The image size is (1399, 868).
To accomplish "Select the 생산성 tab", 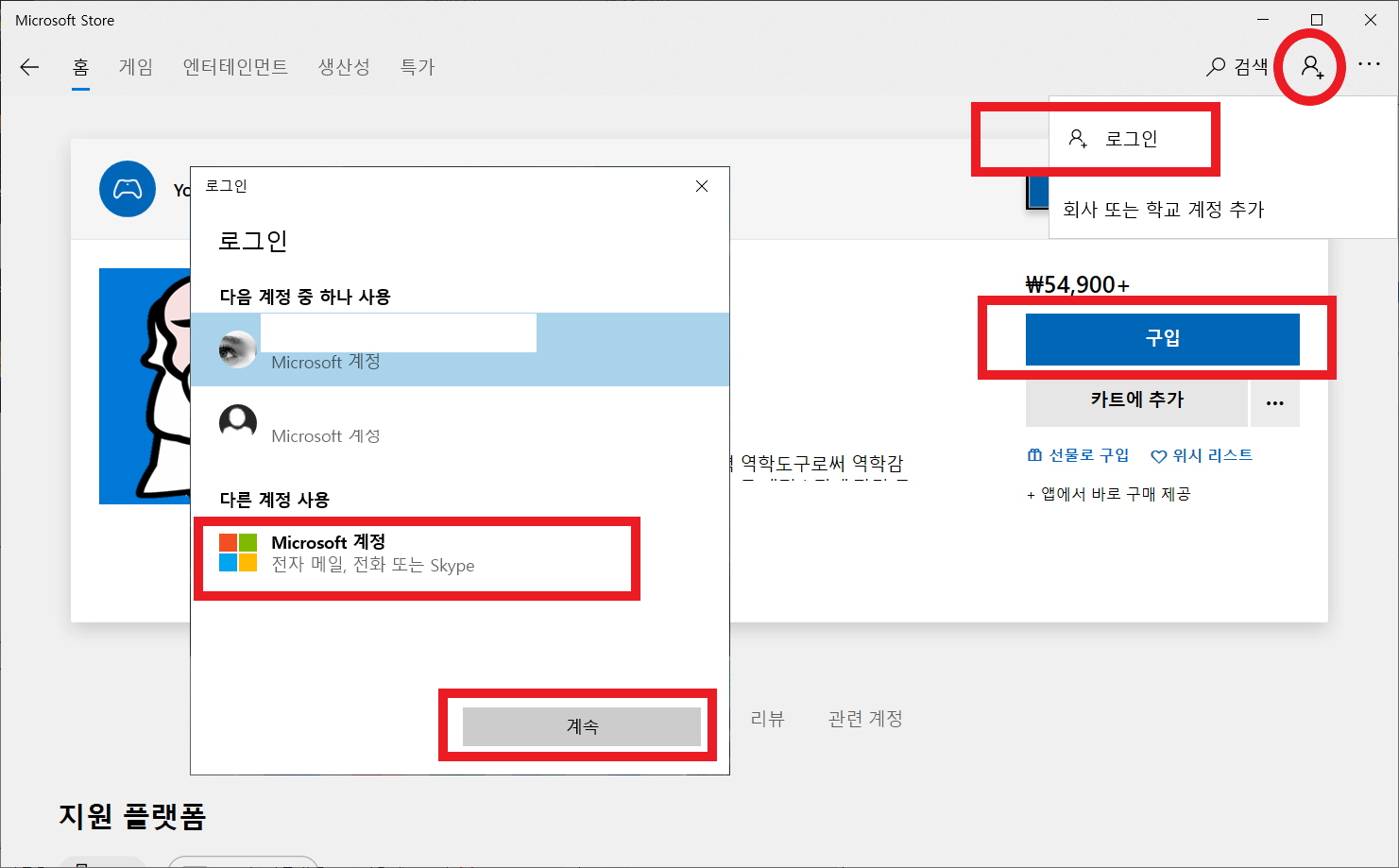I will click(344, 67).
